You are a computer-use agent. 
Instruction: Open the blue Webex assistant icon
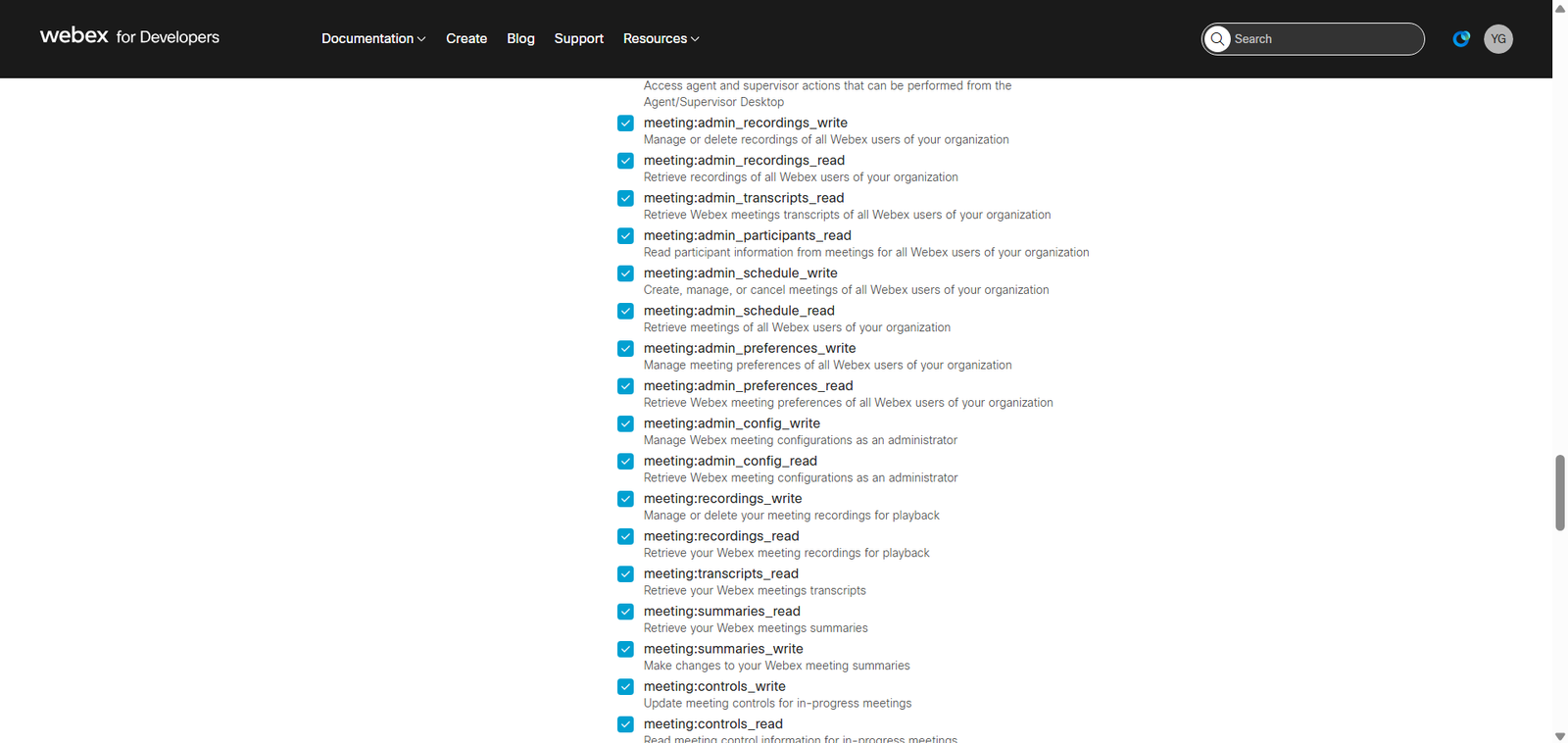coord(1461,39)
